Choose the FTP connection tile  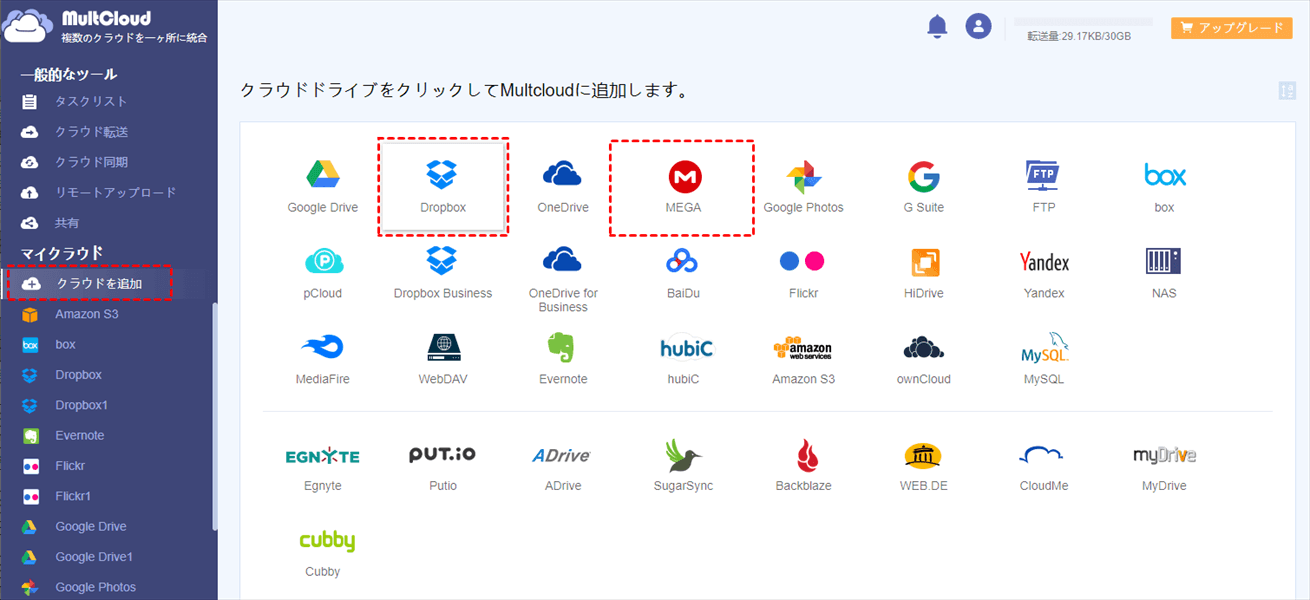1043,187
